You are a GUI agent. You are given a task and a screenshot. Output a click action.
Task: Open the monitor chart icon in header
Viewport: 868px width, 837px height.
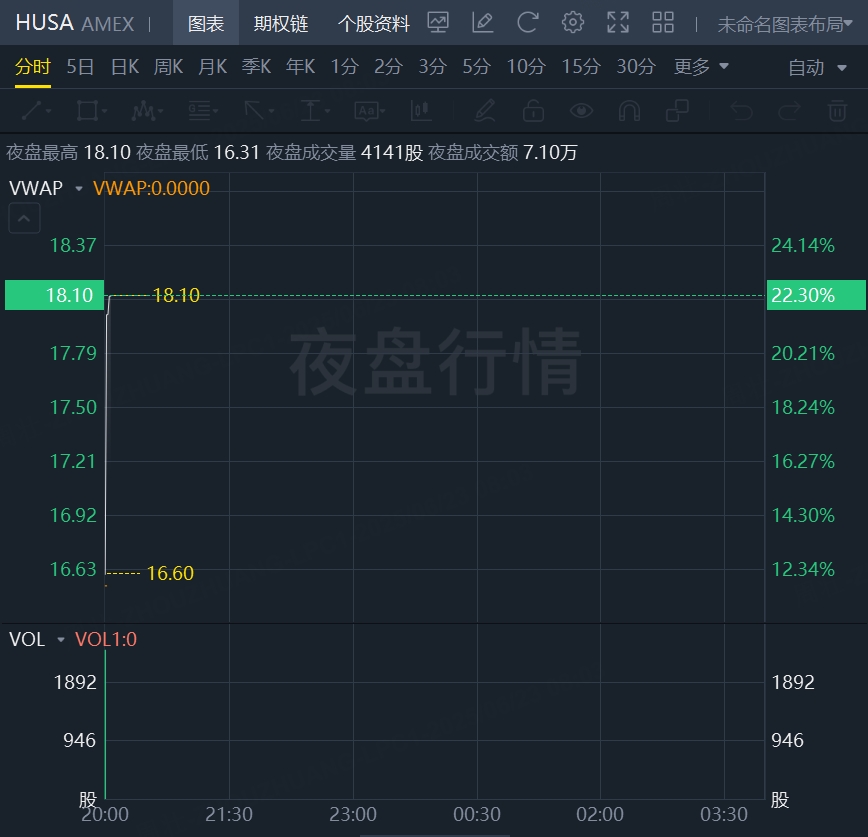[x=438, y=23]
